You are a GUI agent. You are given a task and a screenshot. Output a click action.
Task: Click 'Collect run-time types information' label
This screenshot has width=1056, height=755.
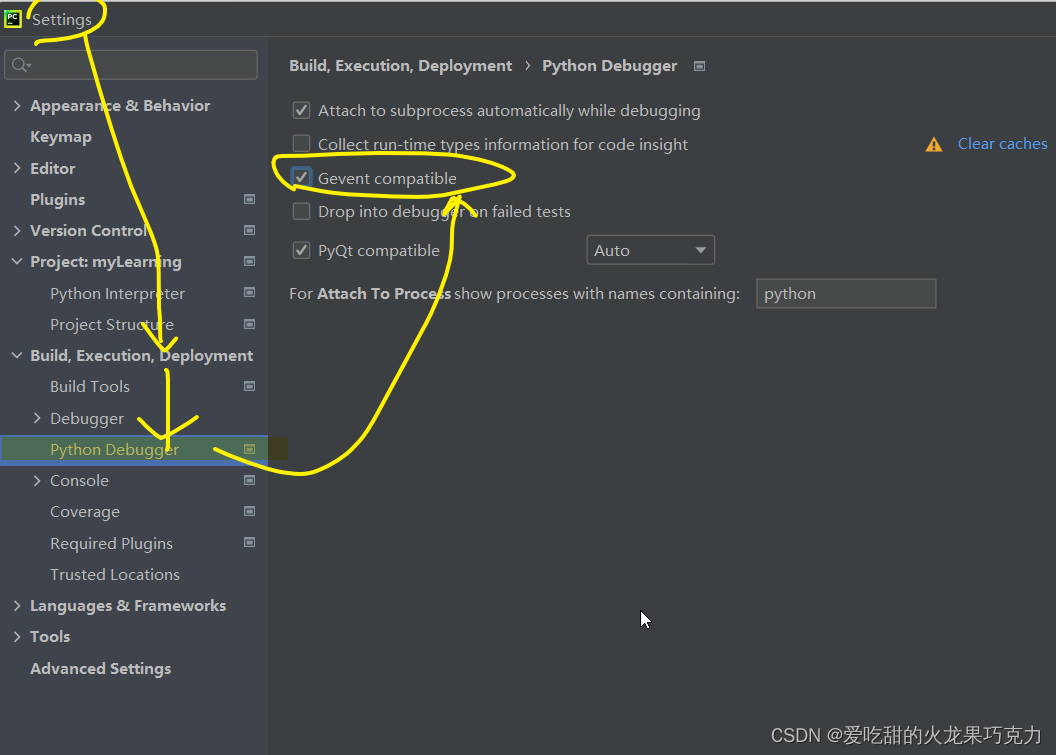point(503,145)
